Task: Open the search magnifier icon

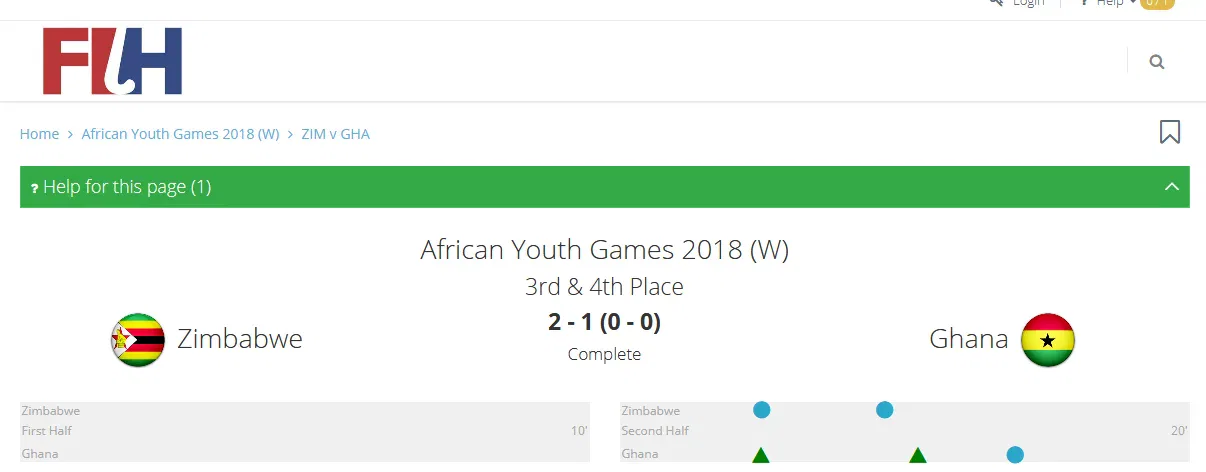Action: 1157,62
